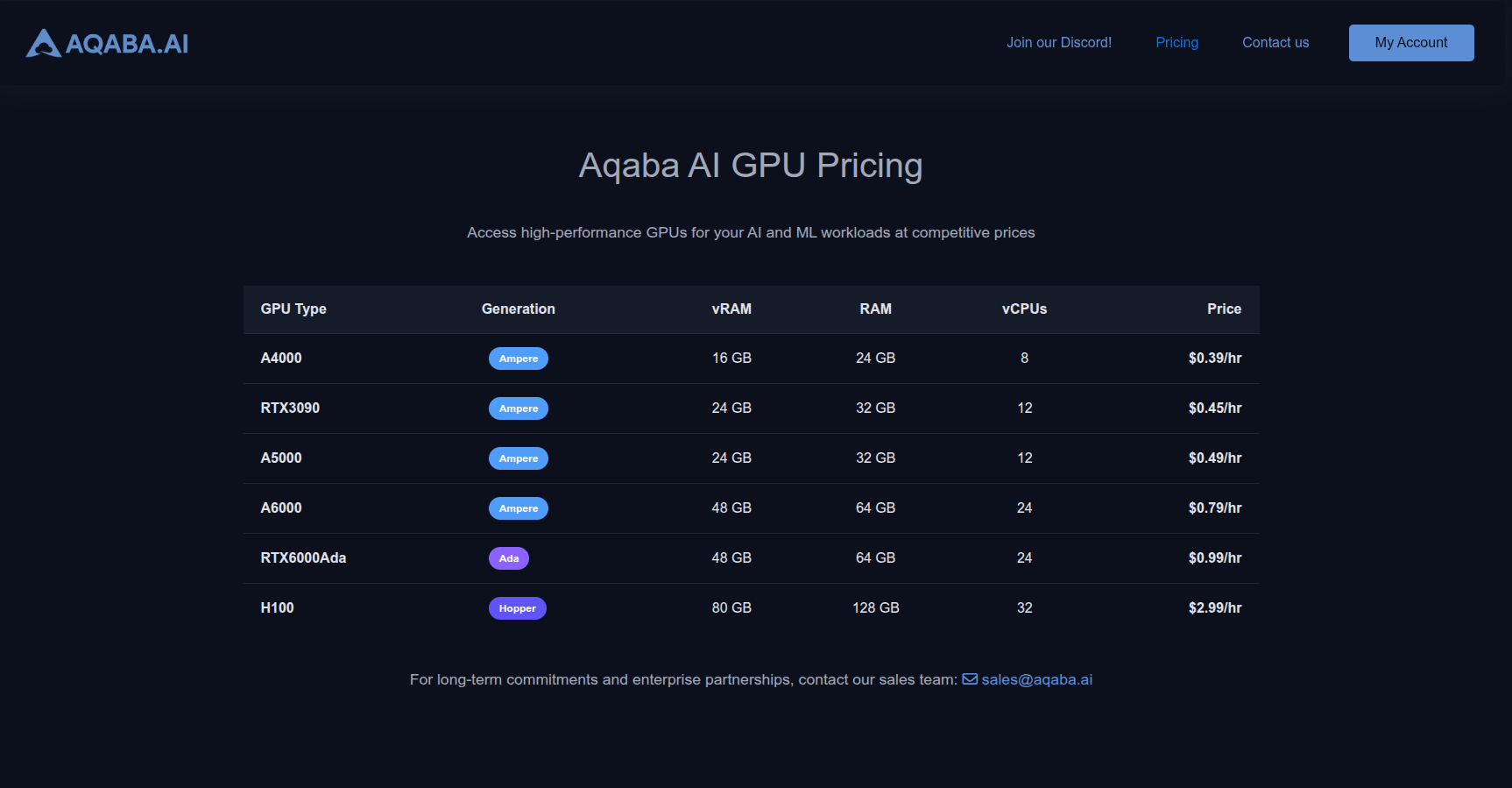1512x788 pixels.
Task: Click the RAM column header
Action: [x=876, y=309]
